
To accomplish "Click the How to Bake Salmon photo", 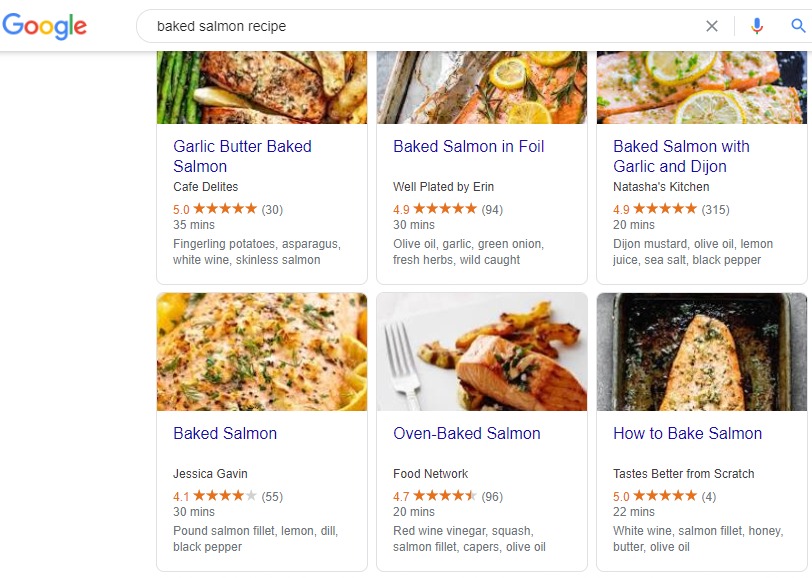I will (x=702, y=352).
